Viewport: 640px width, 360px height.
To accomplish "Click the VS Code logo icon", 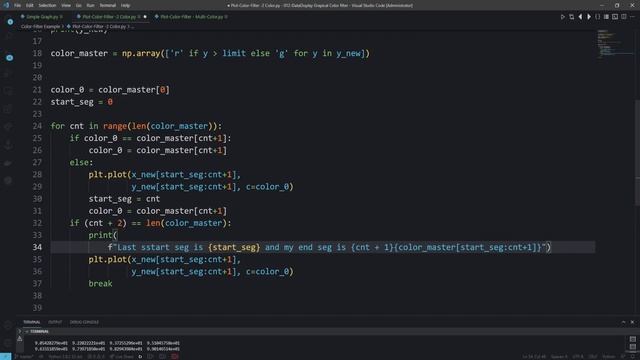I will (6, 5).
